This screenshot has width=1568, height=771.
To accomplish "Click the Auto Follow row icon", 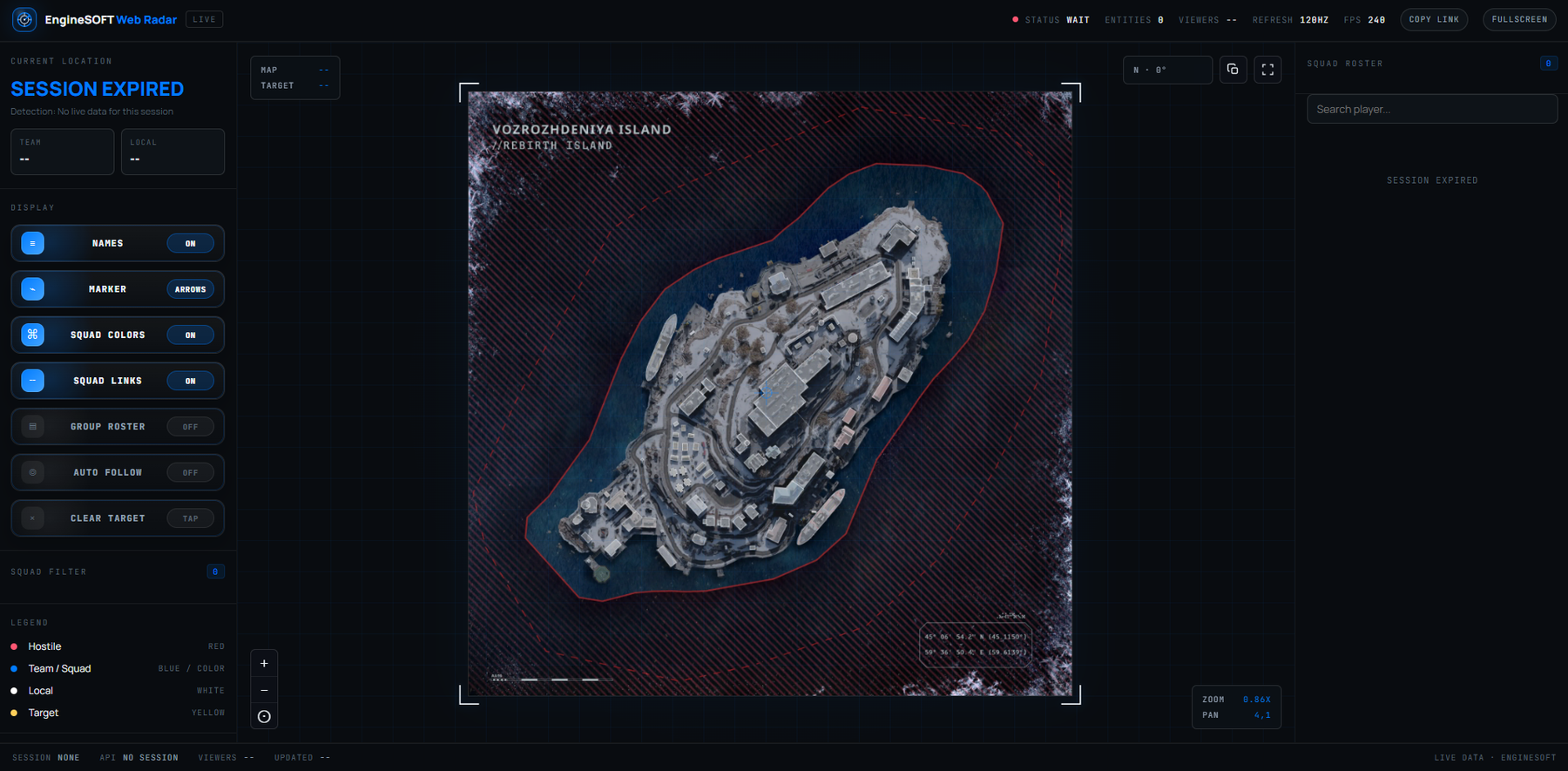I will click(x=32, y=472).
